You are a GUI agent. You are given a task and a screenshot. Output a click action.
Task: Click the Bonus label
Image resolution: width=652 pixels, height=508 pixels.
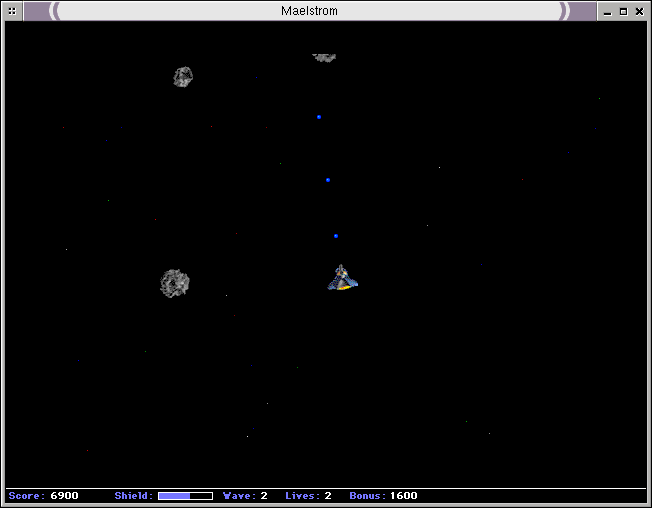tap(367, 496)
